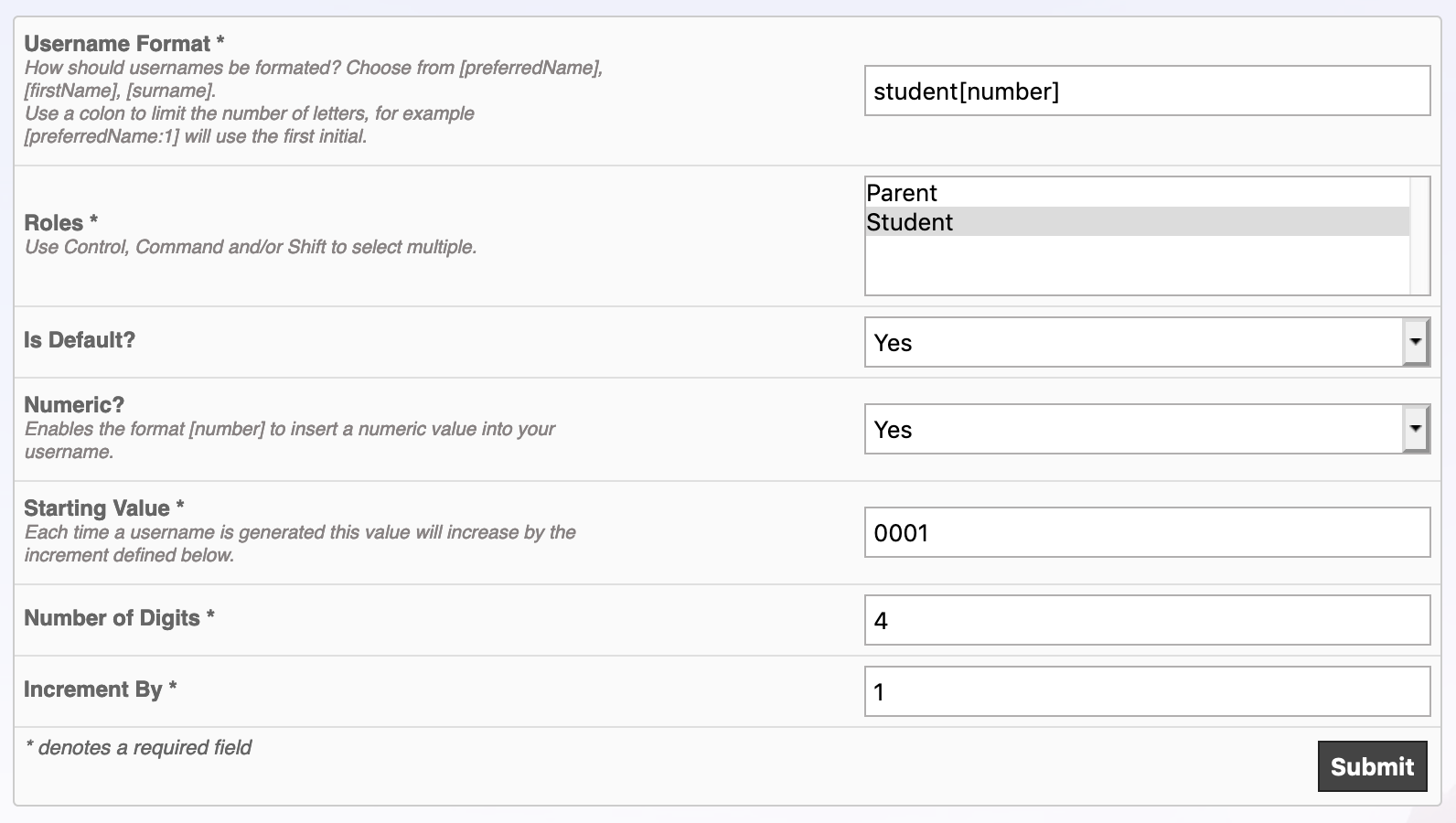
Task: Click the Starting Value label
Action: point(97,508)
